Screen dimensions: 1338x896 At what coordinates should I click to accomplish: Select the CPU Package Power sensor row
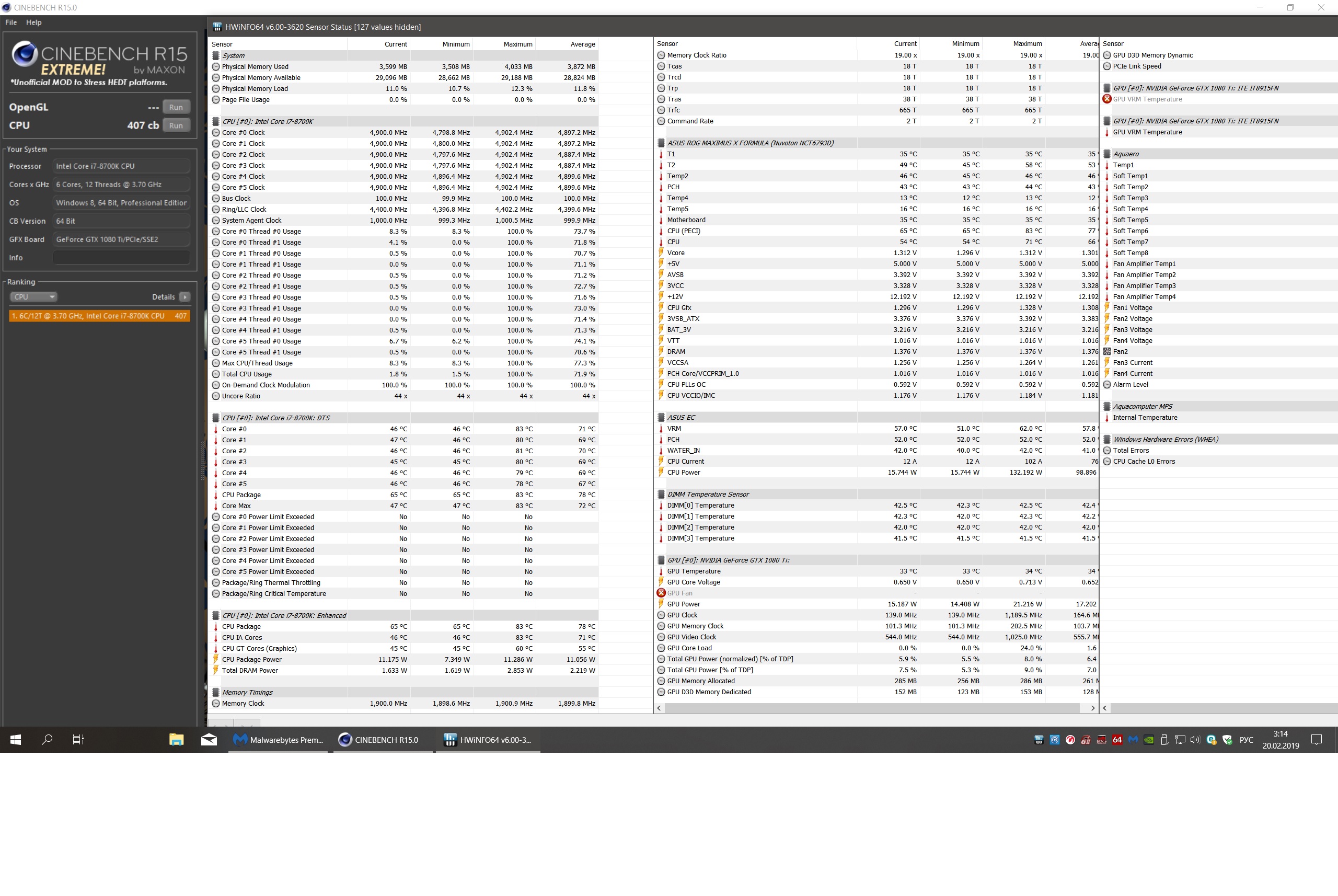tap(251, 659)
